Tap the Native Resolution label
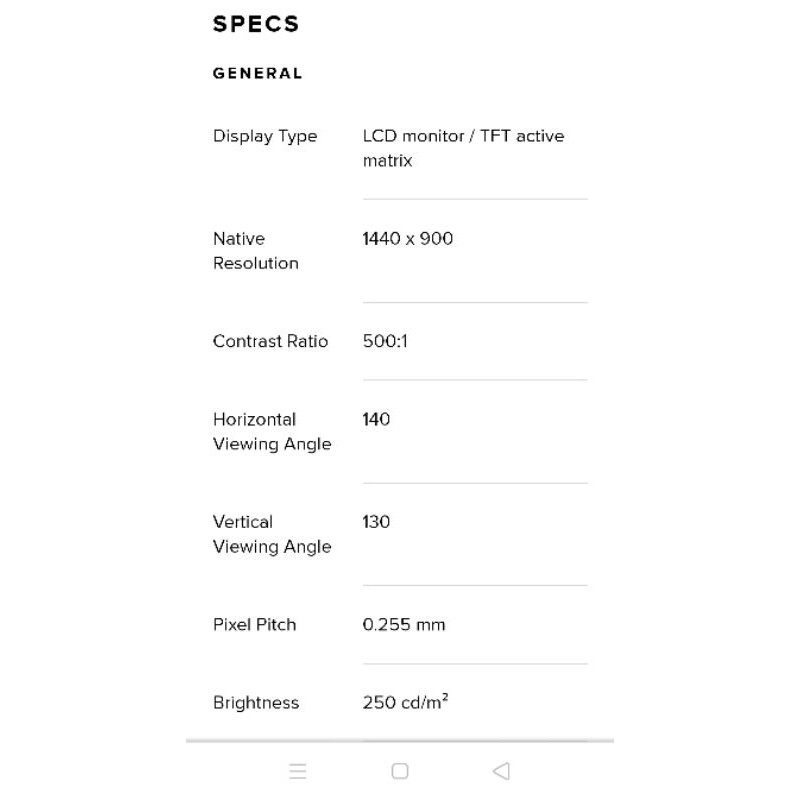Viewport: 800px width, 800px height. point(255,251)
